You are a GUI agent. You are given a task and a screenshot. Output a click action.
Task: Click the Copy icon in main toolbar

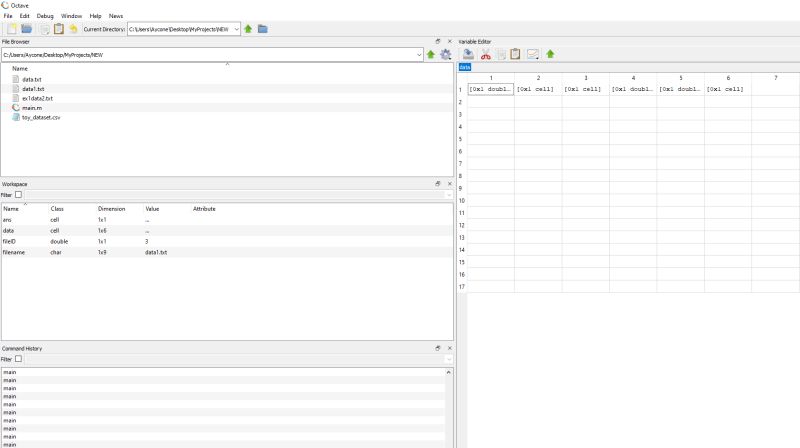pyautogui.click(x=45, y=29)
